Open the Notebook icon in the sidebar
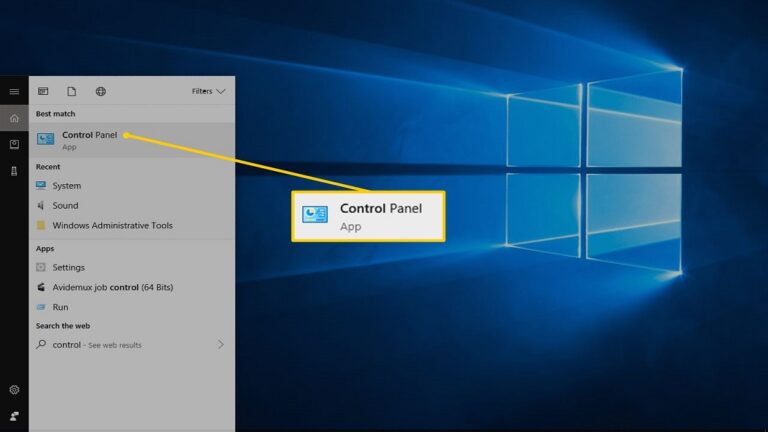 click(14, 144)
